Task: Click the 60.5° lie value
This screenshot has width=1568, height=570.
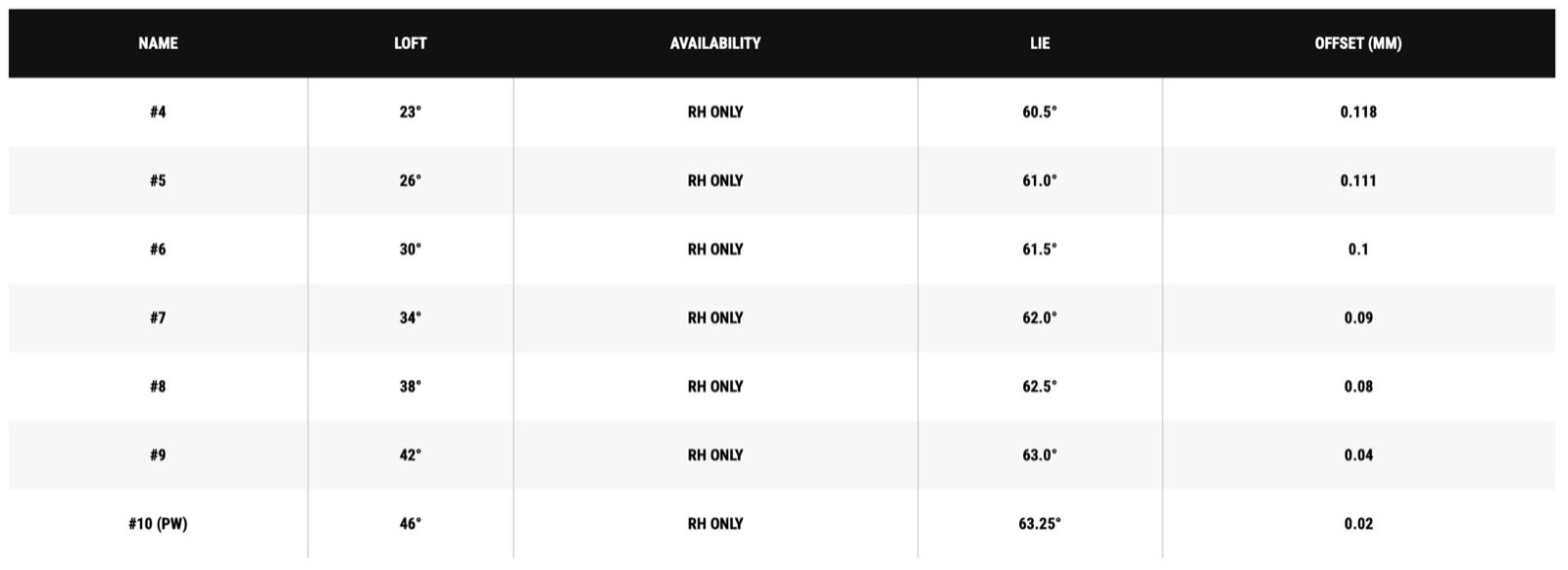Action: (x=1040, y=112)
